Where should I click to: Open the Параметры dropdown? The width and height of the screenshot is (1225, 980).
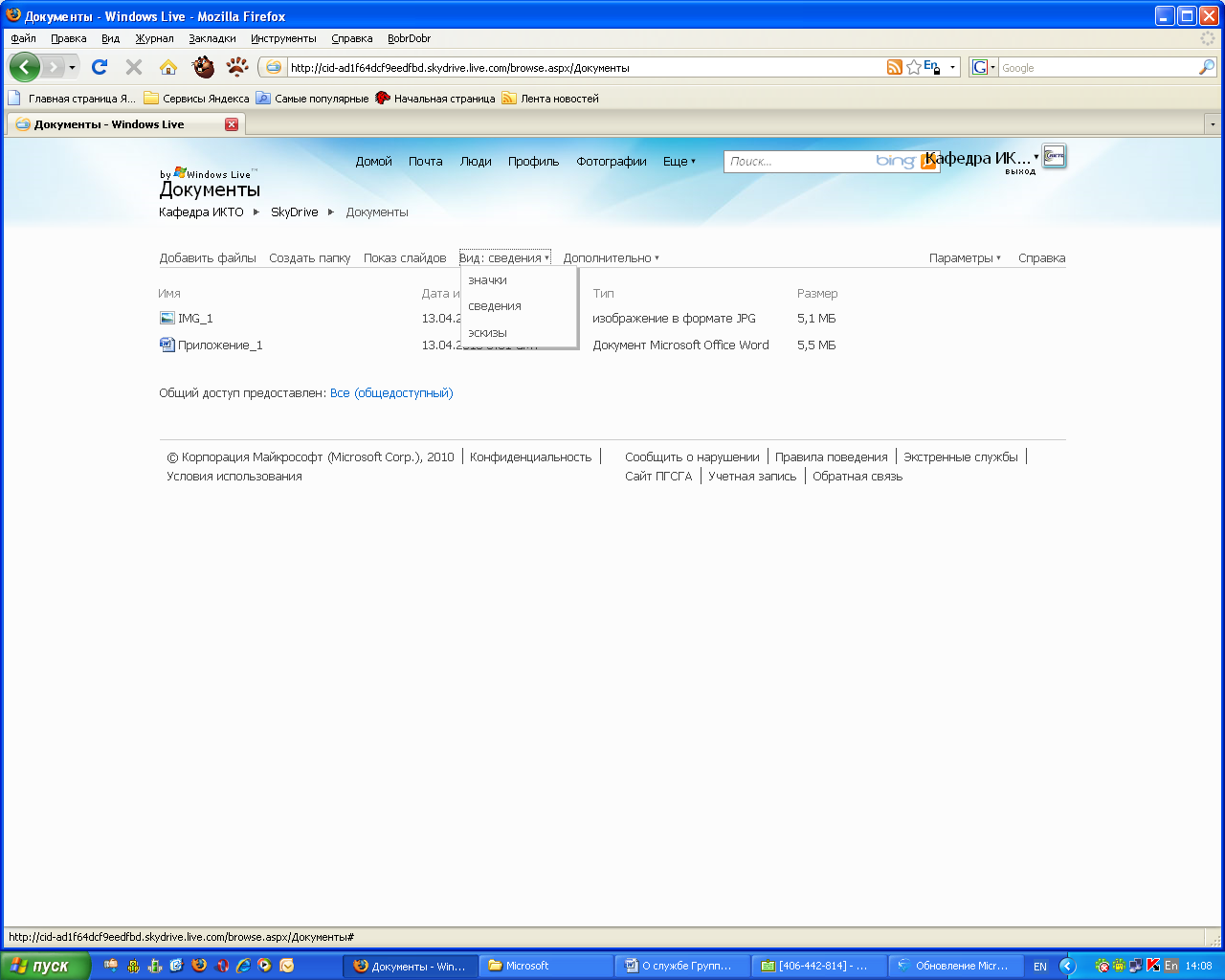[965, 258]
